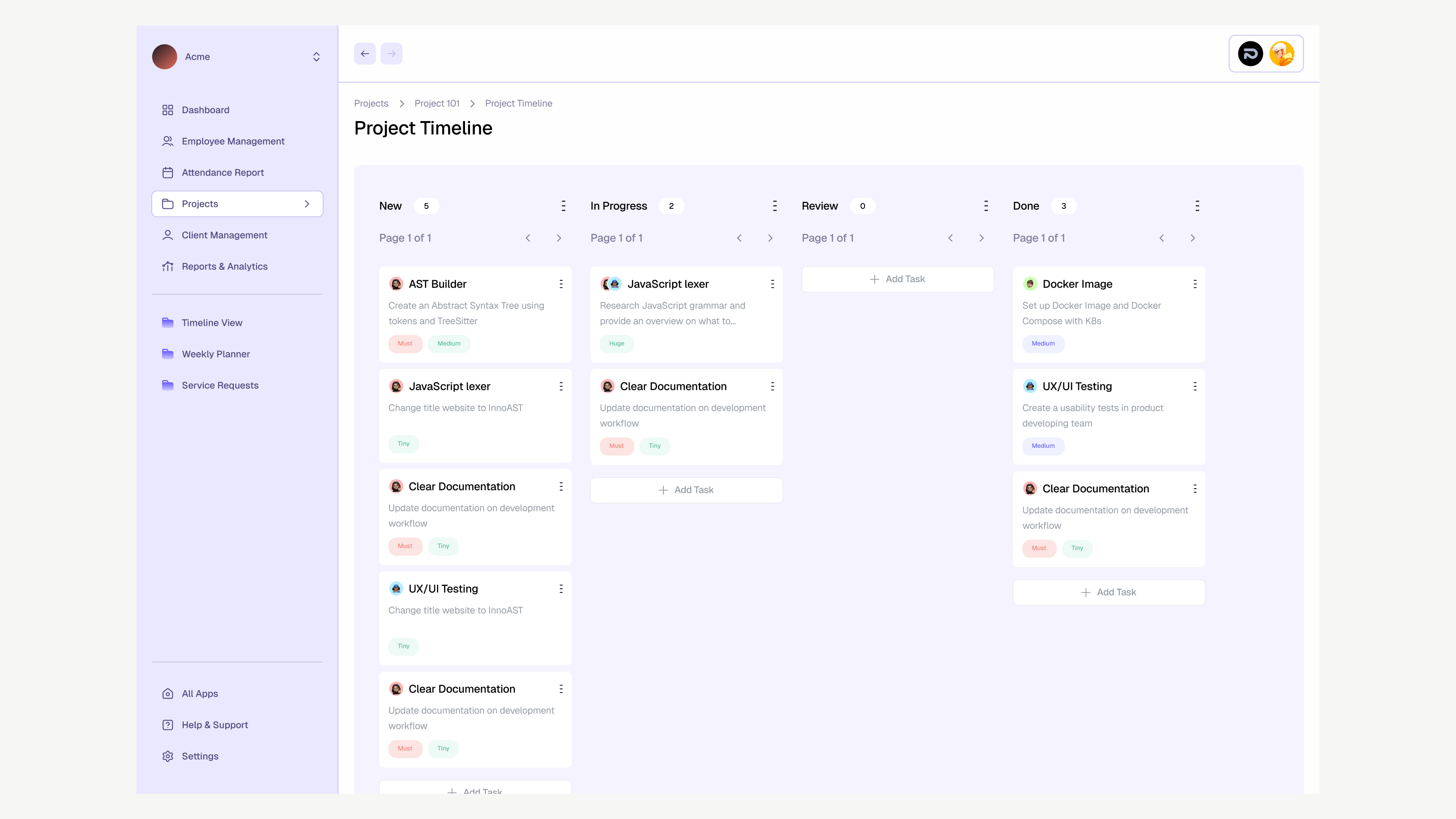Open the New column options menu

tap(563, 206)
